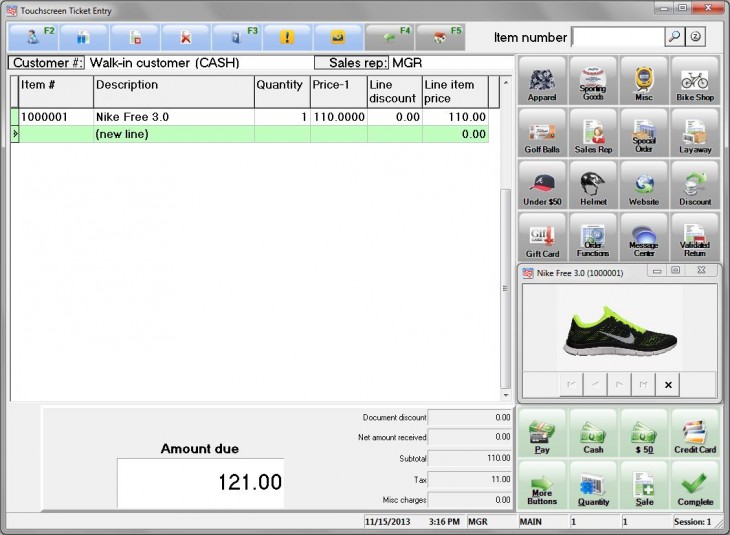Click the "11/15/2013" date in status bar
This screenshot has height=535, width=730.
coord(387,521)
